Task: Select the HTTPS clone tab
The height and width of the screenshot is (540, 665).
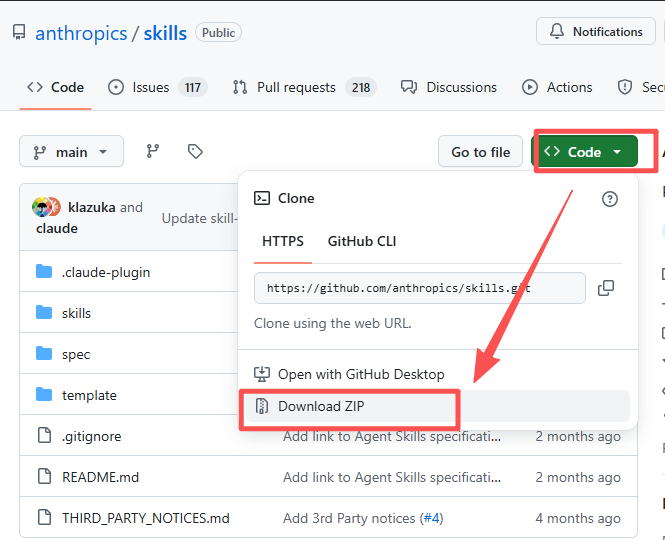Action: 283,241
